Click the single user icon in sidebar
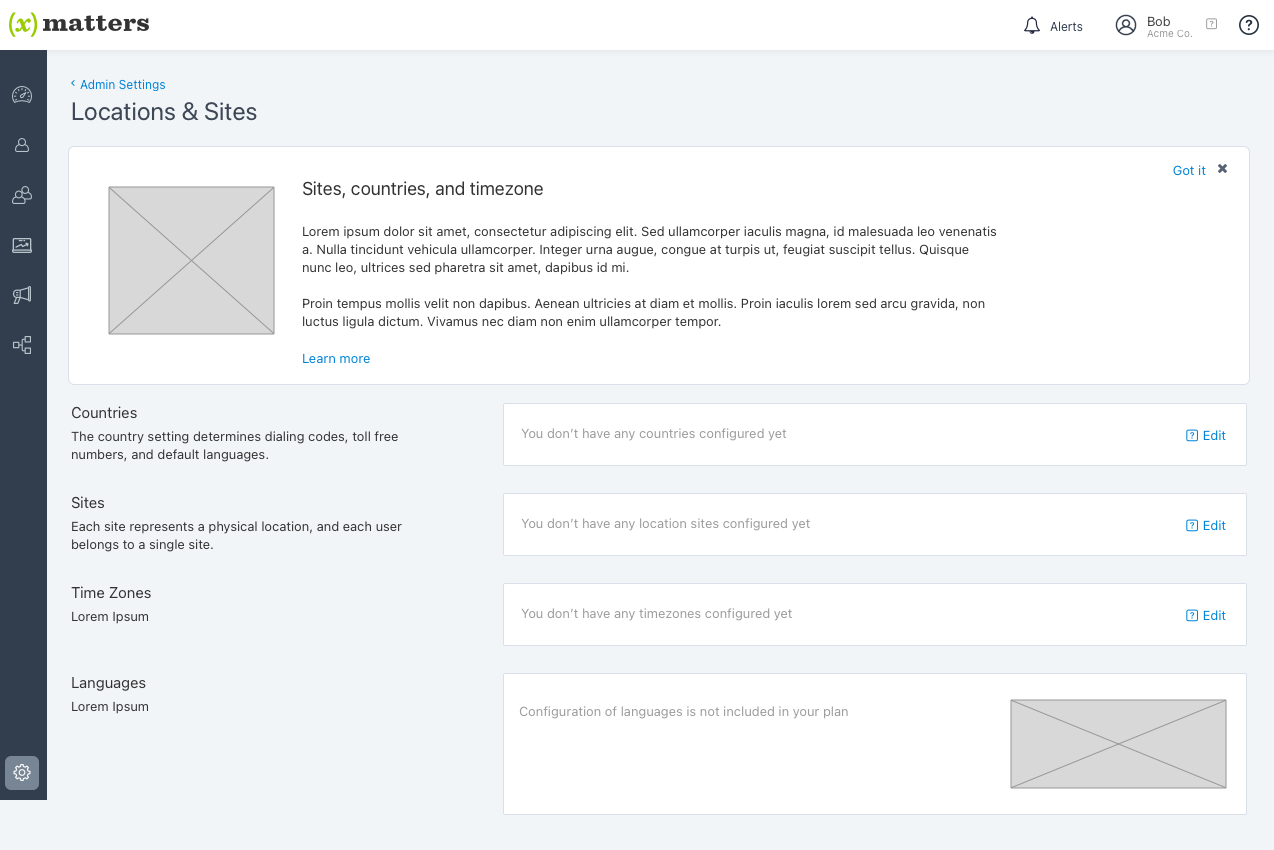 pos(22,145)
